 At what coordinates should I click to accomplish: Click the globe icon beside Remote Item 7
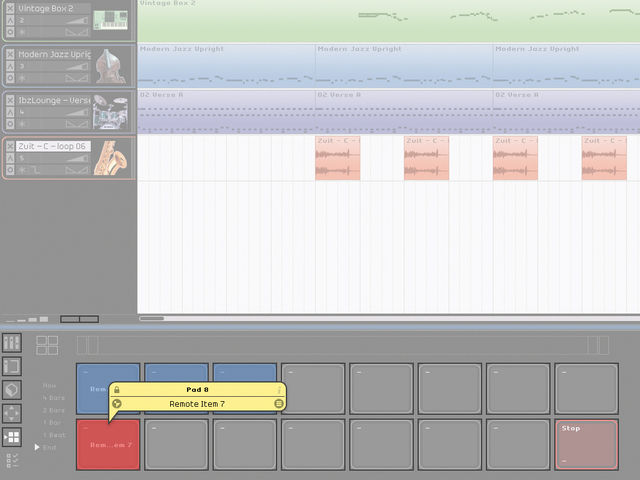click(117, 404)
